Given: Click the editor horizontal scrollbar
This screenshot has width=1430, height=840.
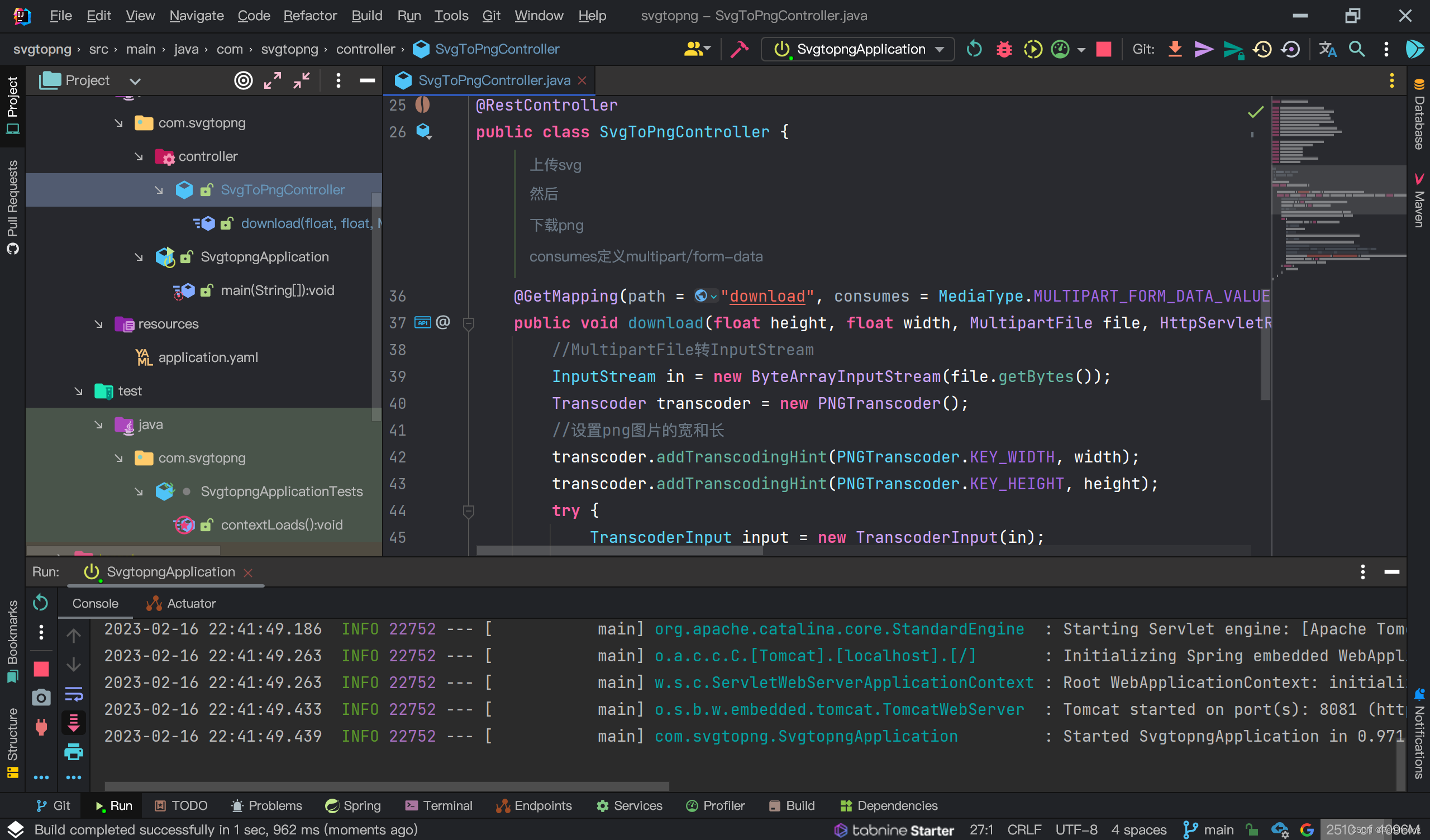Looking at the screenshot, I should [x=619, y=551].
